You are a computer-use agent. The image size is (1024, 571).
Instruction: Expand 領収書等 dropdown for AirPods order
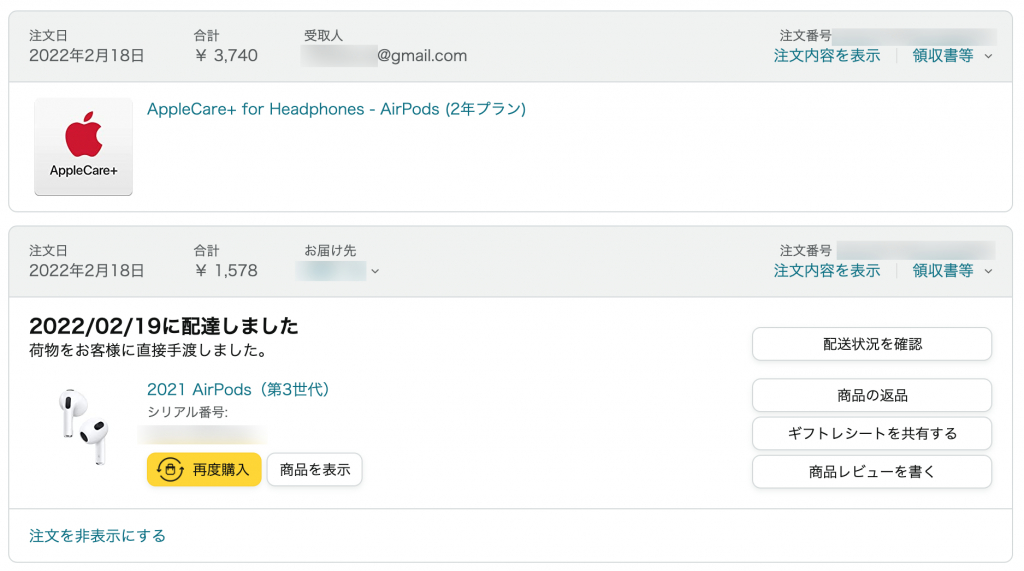point(989,271)
